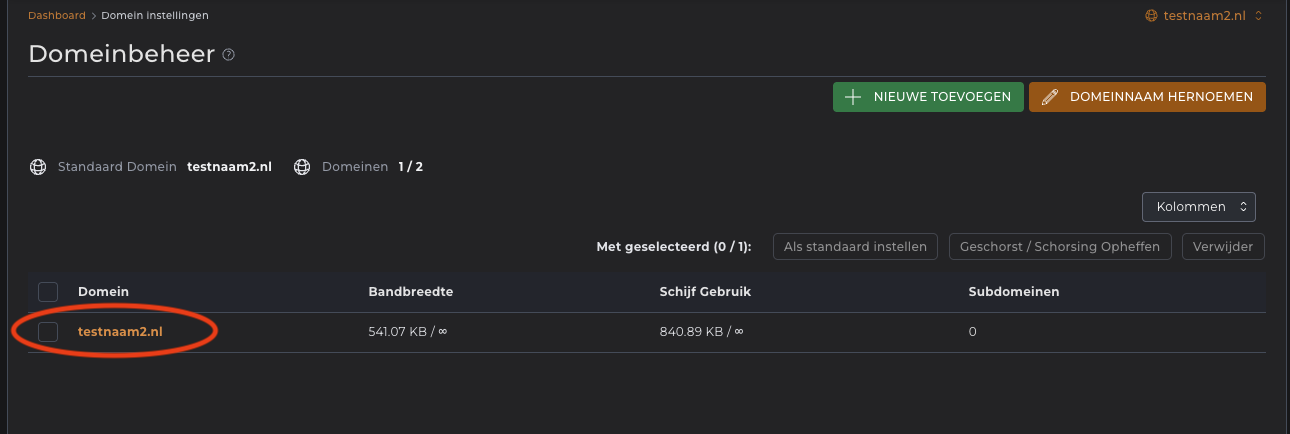The width and height of the screenshot is (1290, 434).
Task: Sort by the Schijf Gebruik column header
Action: coord(705,292)
